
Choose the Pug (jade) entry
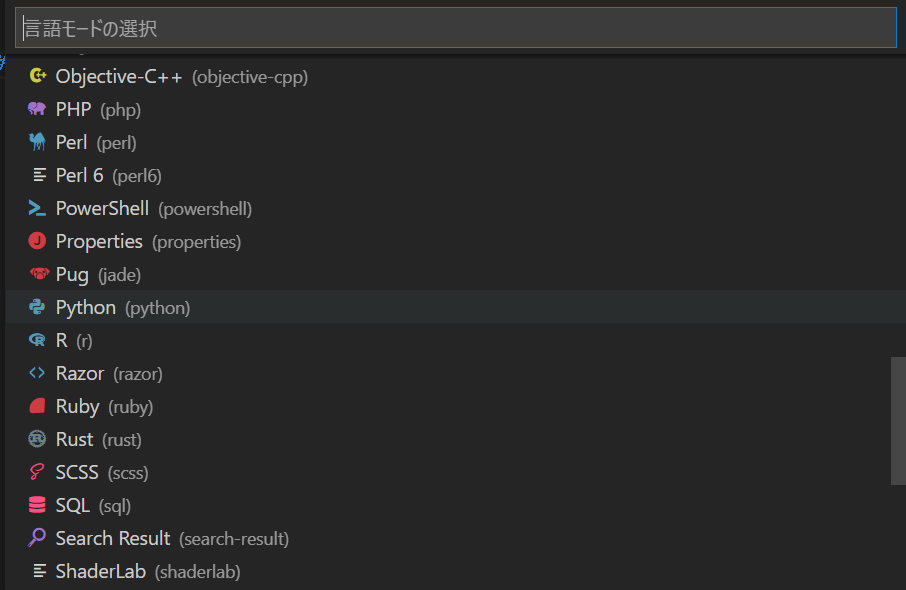pos(455,274)
